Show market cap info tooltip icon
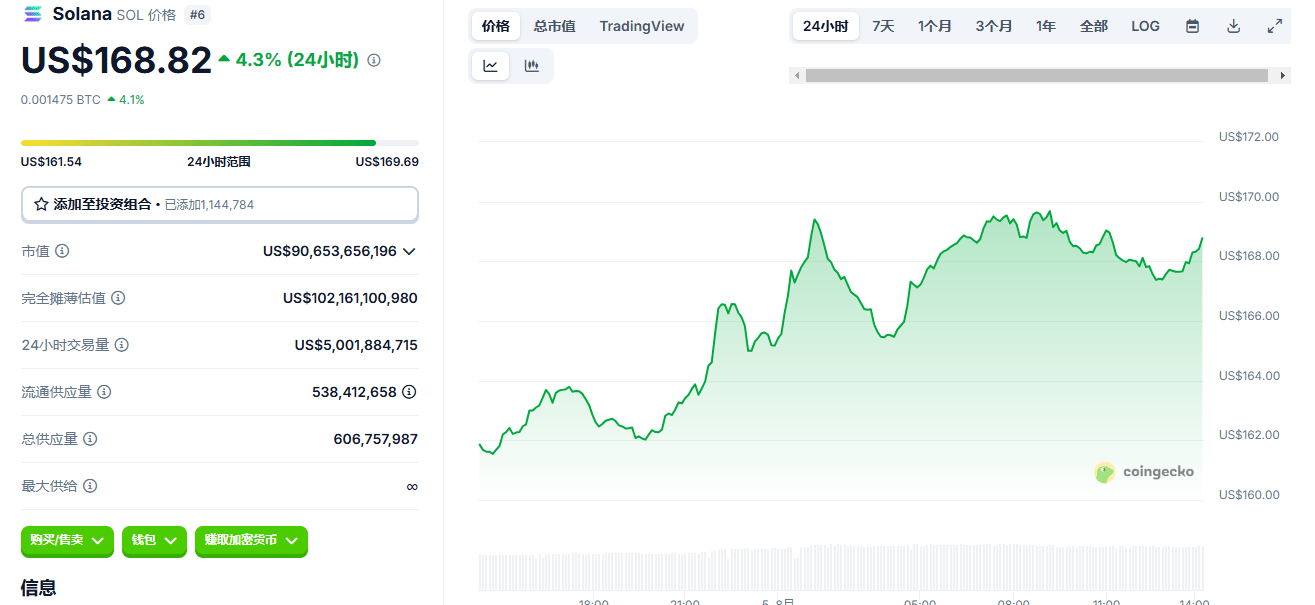1315x605 pixels. 62,251
